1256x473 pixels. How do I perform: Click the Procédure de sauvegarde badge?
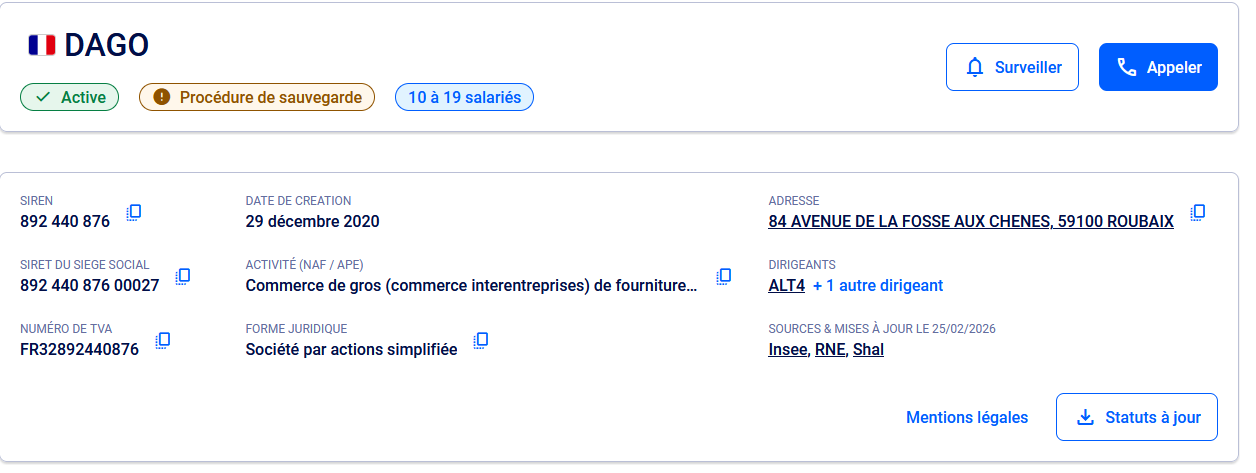(257, 97)
